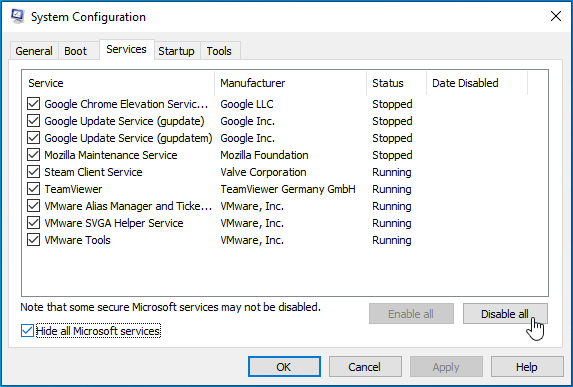Close the System Configuration window
Image resolution: width=573 pixels, height=387 pixels.
pyautogui.click(x=555, y=16)
